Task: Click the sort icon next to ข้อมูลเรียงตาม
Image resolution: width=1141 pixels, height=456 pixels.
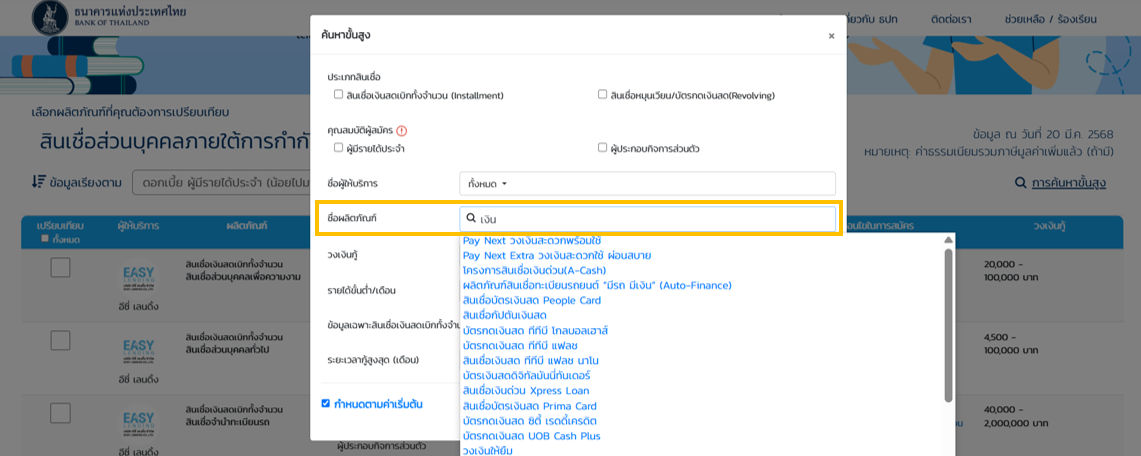Action: [x=39, y=182]
